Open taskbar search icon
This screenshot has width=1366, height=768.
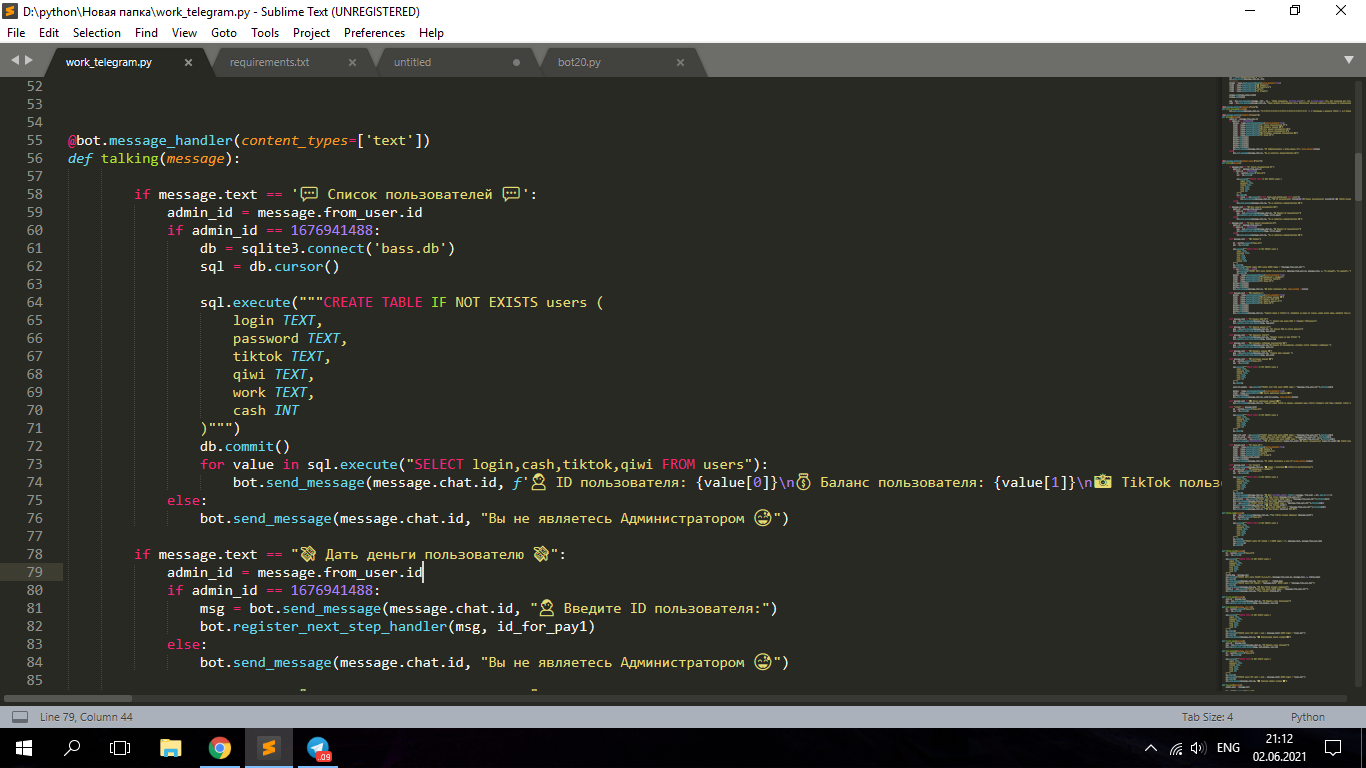pos(72,748)
